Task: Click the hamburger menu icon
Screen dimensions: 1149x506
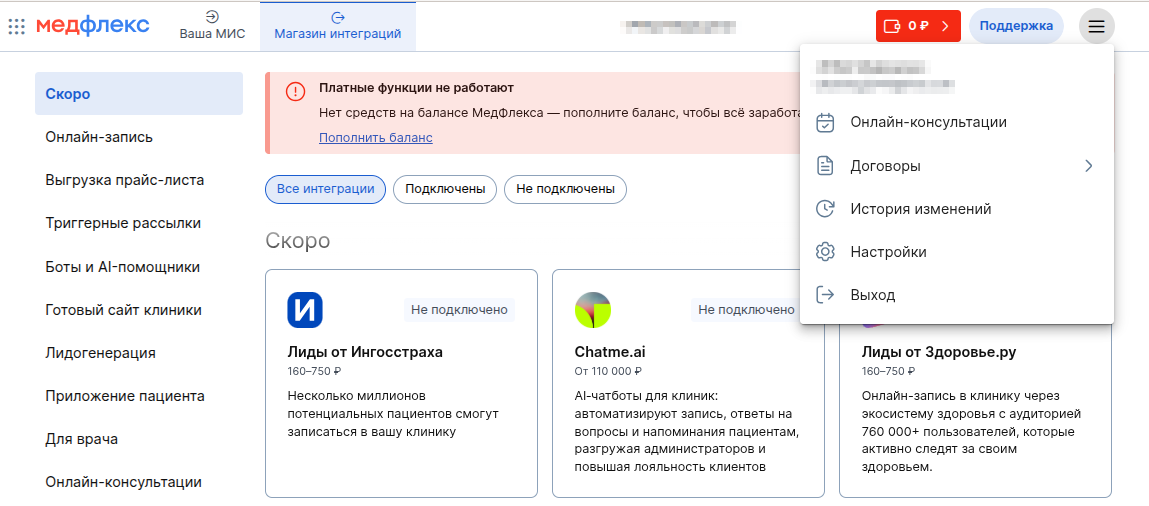Action: 1097,26
